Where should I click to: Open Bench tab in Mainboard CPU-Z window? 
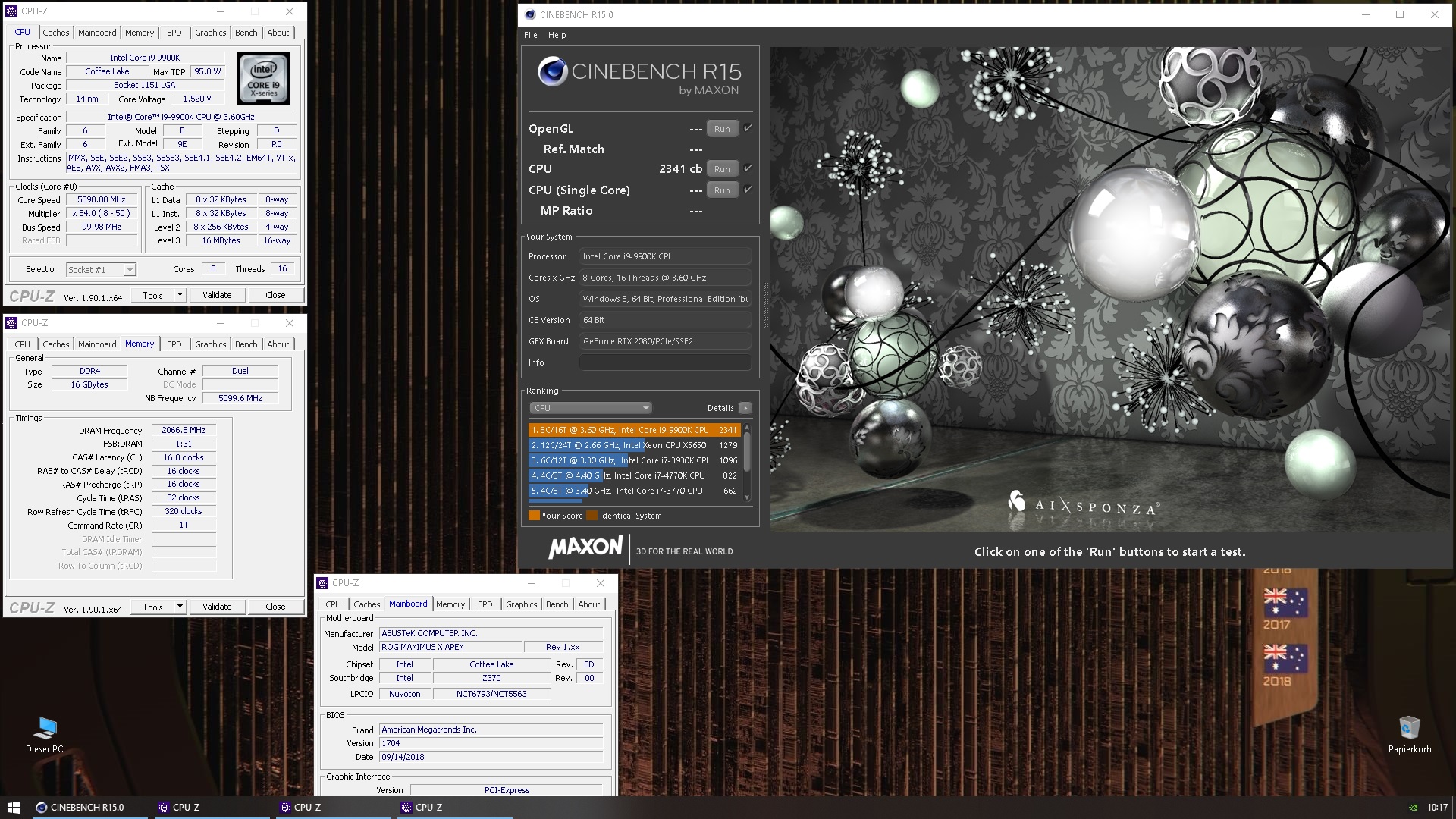[x=557, y=604]
